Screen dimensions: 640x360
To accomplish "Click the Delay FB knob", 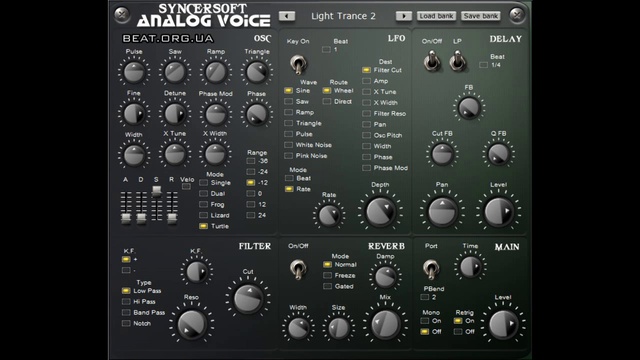I will (469, 107).
